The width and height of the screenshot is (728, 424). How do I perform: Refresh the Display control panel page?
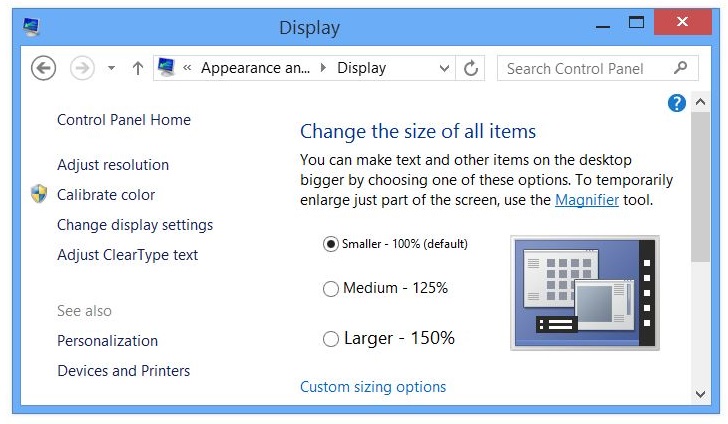point(471,68)
